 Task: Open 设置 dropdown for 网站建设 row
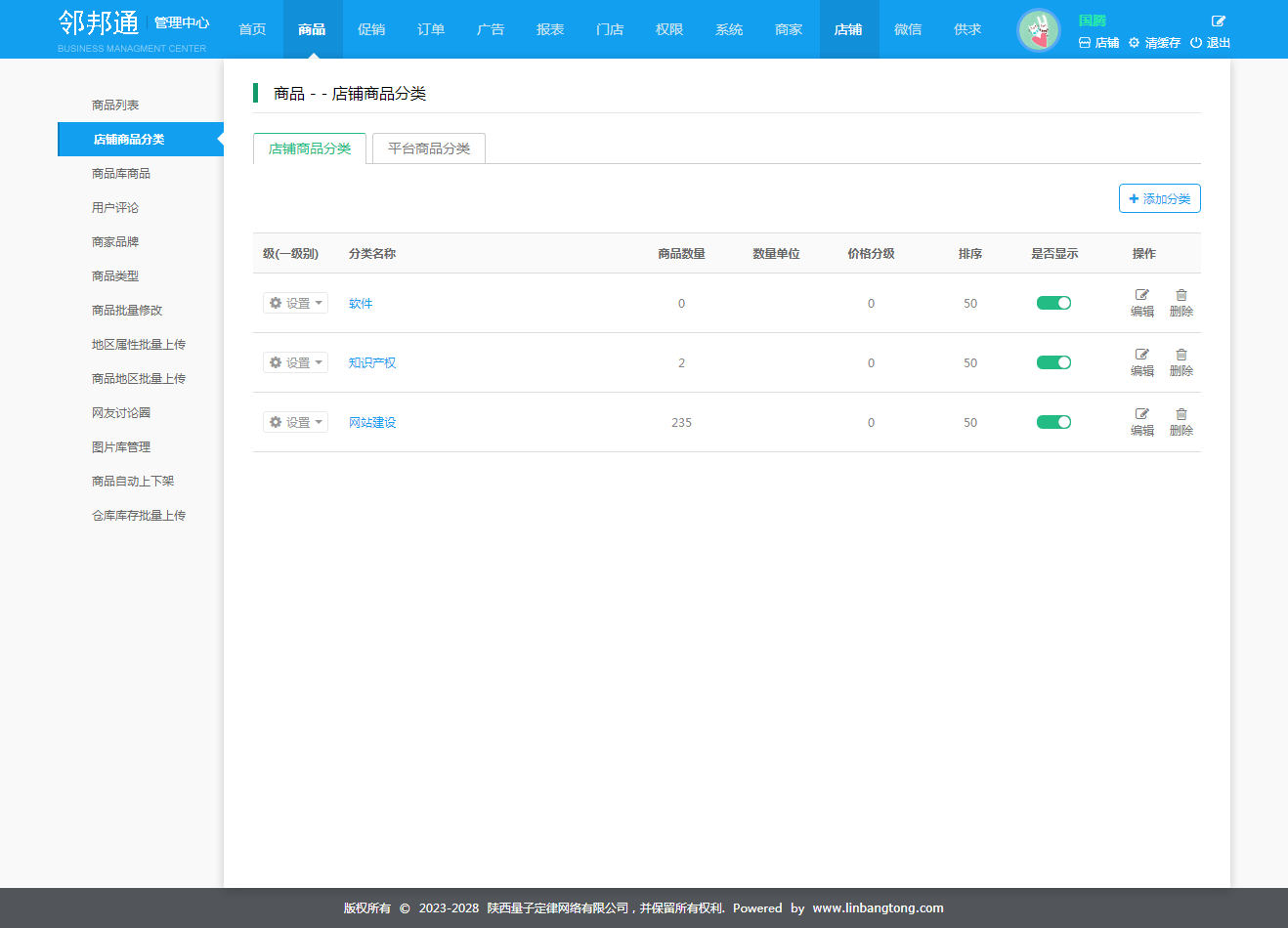coord(295,422)
